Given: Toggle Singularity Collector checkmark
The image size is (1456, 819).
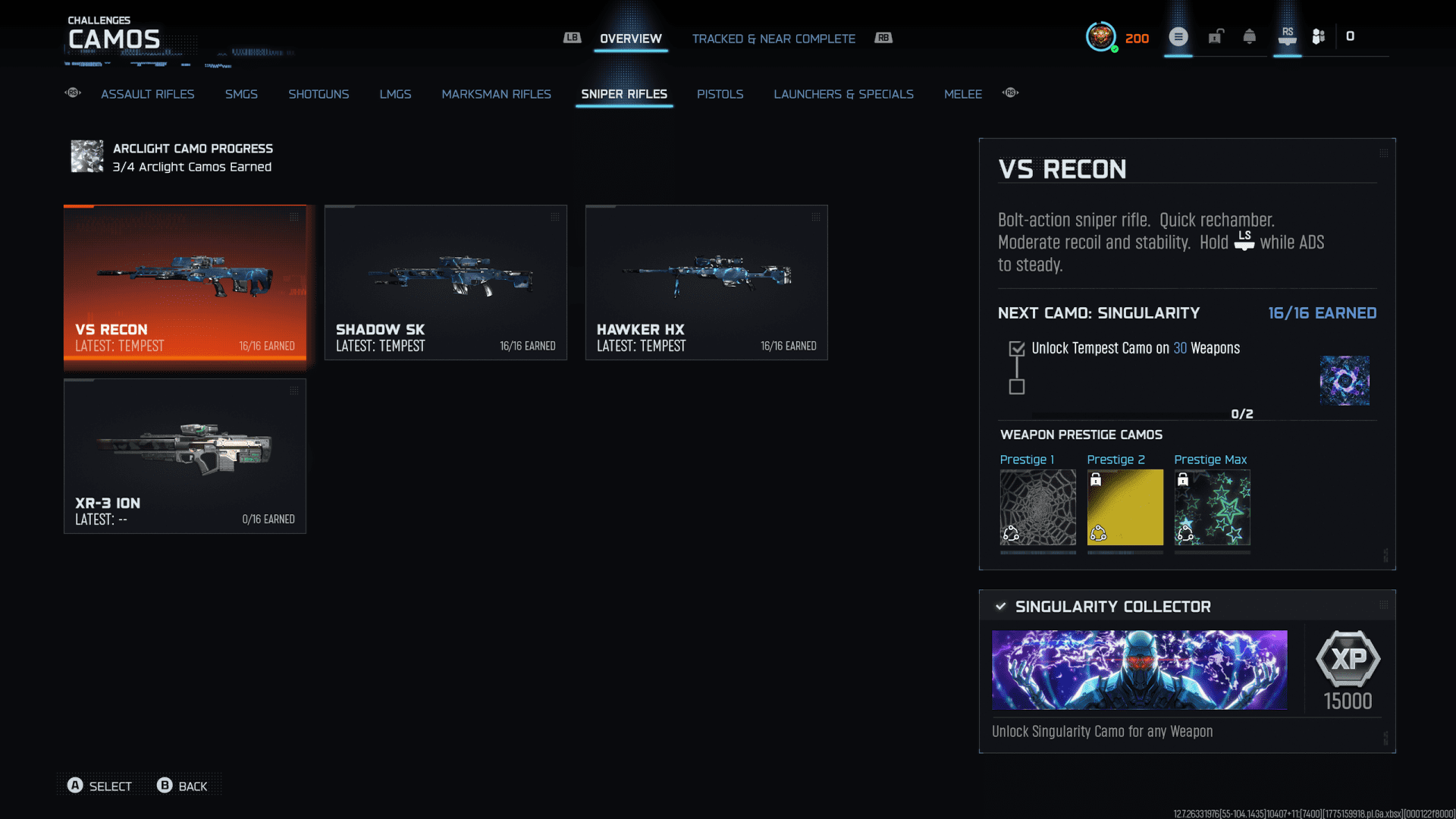Looking at the screenshot, I should click(x=1001, y=606).
